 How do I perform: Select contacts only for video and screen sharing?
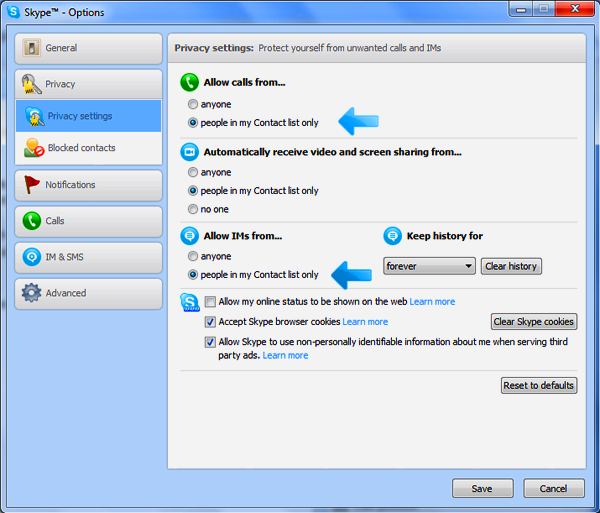(193, 191)
